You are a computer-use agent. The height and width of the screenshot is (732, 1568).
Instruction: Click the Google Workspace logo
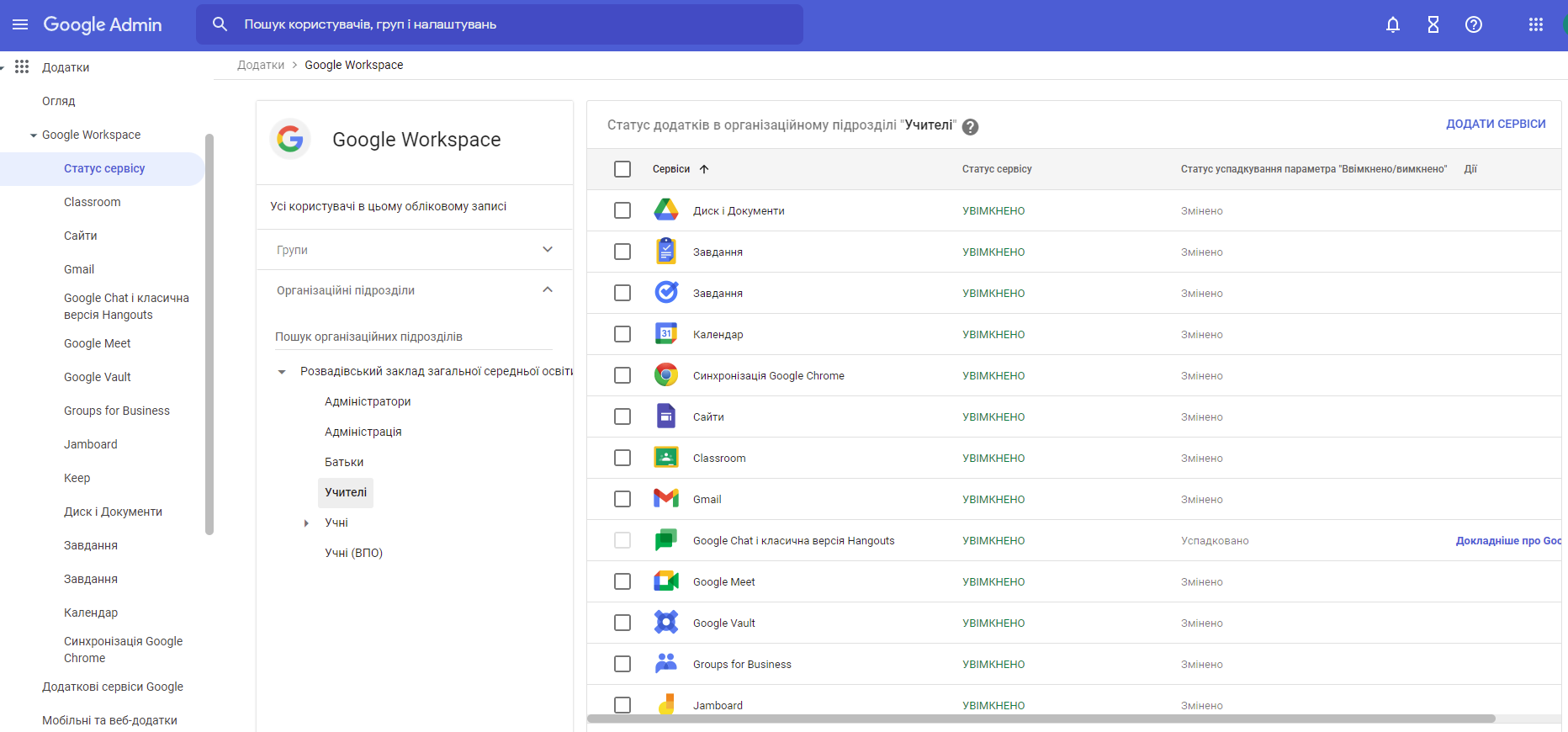pyautogui.click(x=290, y=139)
